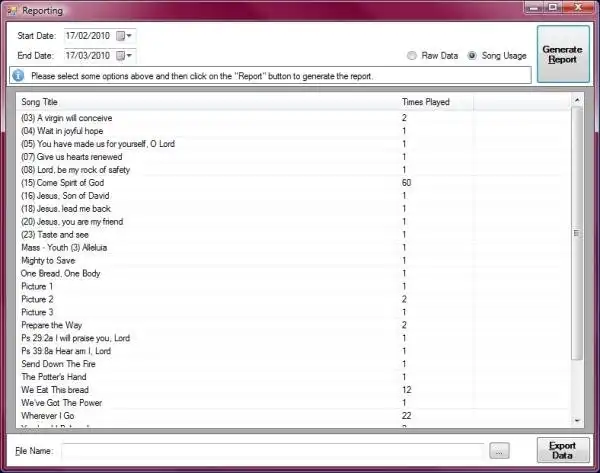Select row "(08) Lord, be my rock of safety"
This screenshot has height=473, width=600.
[293, 170]
